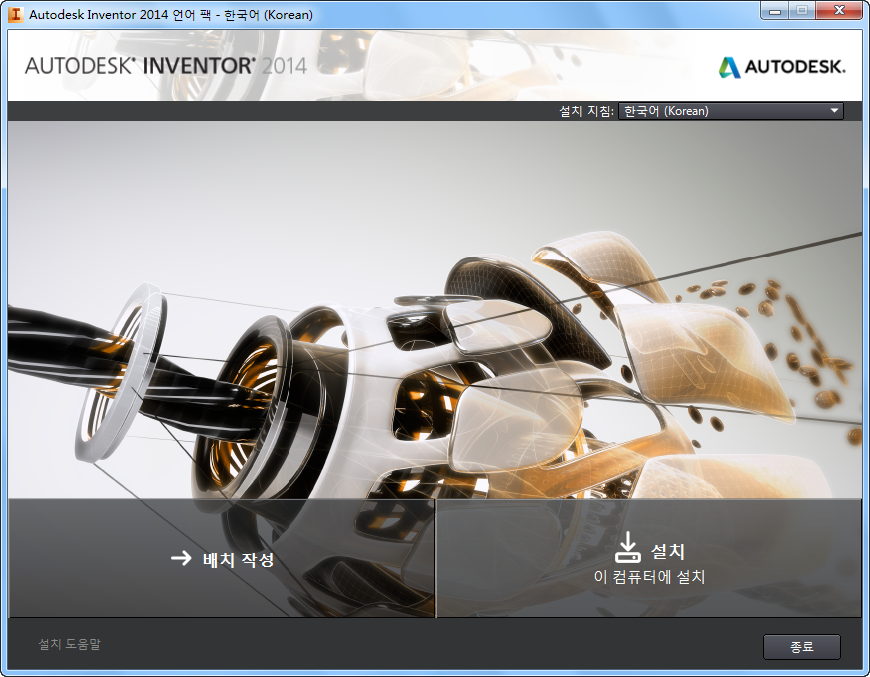This screenshot has width=870, height=677.
Task: Open the 설치 도움말 link
Action: pyautogui.click(x=69, y=644)
